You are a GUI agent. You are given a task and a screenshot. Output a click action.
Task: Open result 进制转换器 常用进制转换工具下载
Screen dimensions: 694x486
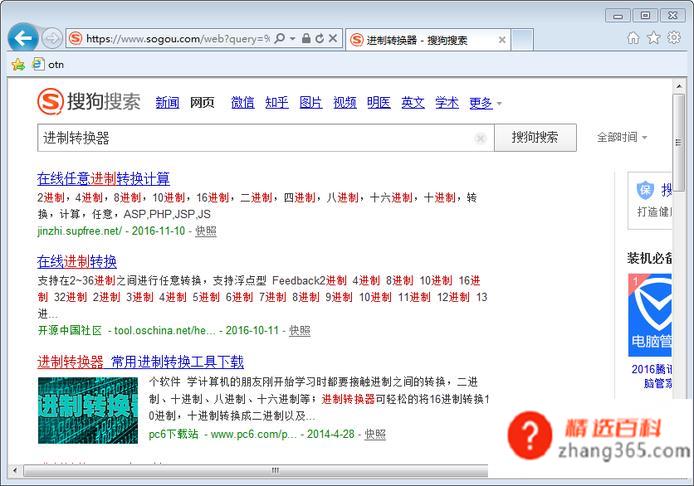(140, 362)
